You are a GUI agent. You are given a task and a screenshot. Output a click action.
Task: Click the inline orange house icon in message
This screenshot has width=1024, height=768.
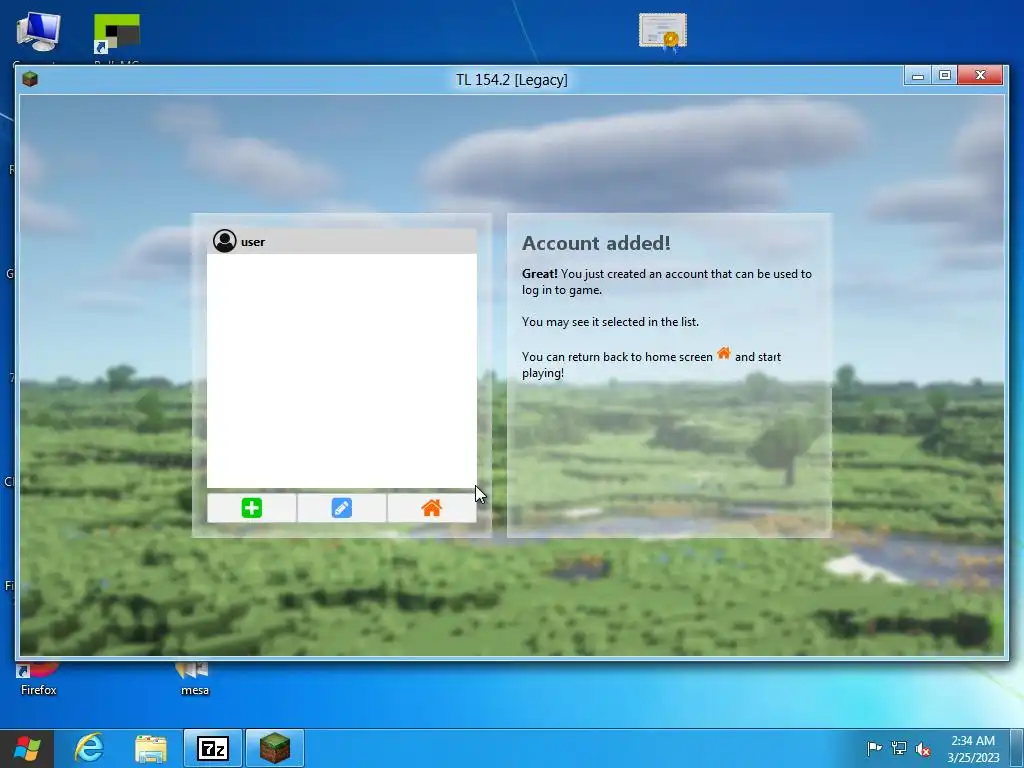click(x=724, y=353)
